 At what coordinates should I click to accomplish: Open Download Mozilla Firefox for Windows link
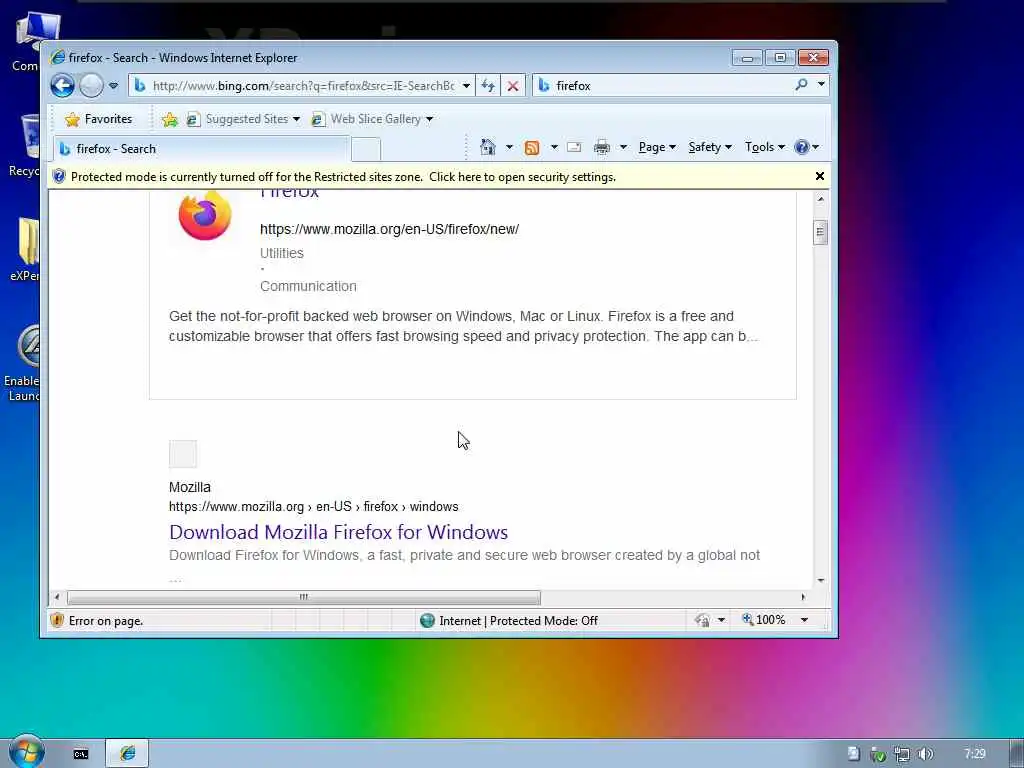point(338,532)
